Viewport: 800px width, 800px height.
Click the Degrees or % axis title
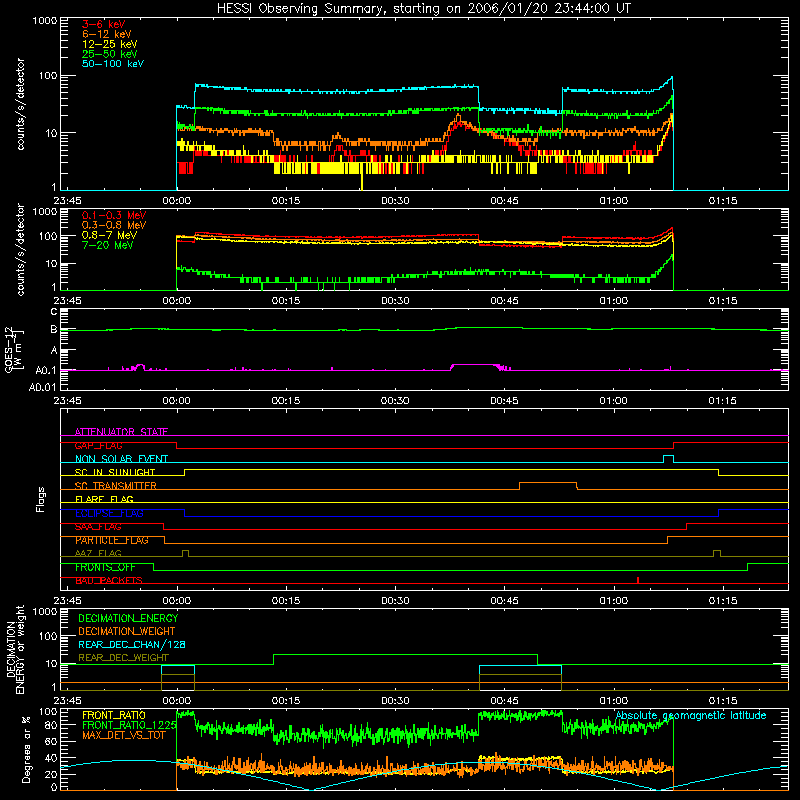[26, 749]
